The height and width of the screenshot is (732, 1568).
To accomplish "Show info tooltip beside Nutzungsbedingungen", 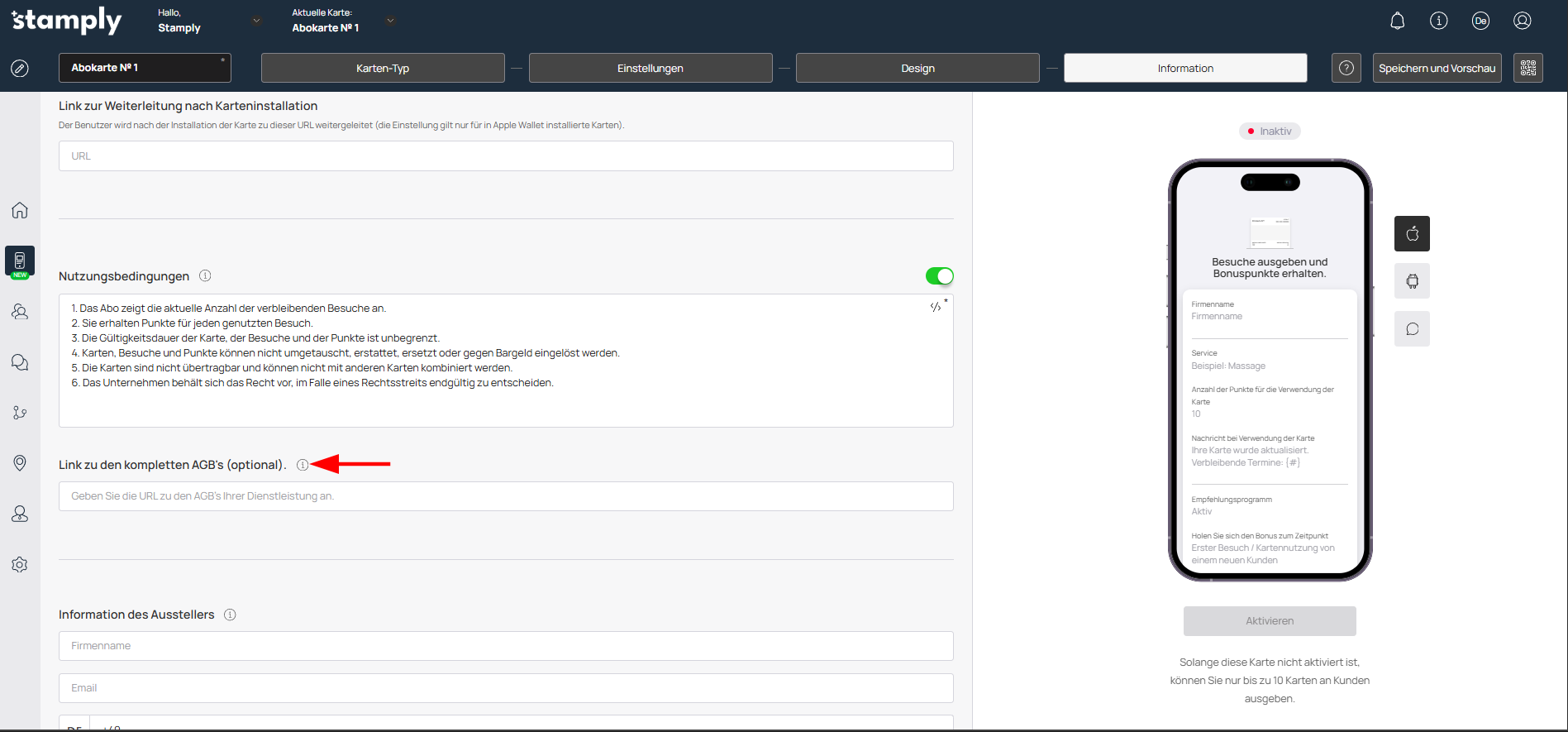I will pyautogui.click(x=205, y=276).
